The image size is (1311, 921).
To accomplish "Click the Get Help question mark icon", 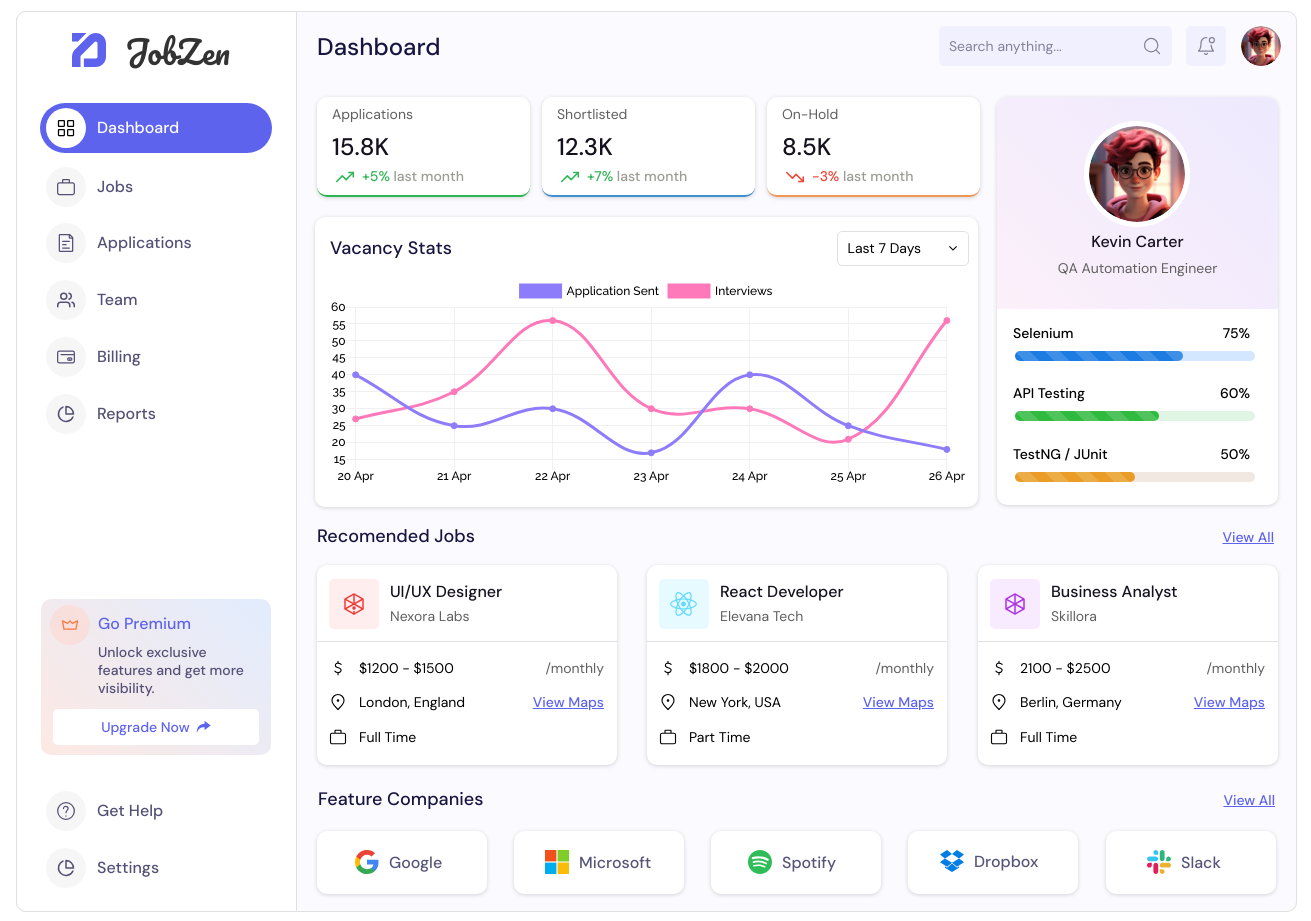I will pos(66,811).
